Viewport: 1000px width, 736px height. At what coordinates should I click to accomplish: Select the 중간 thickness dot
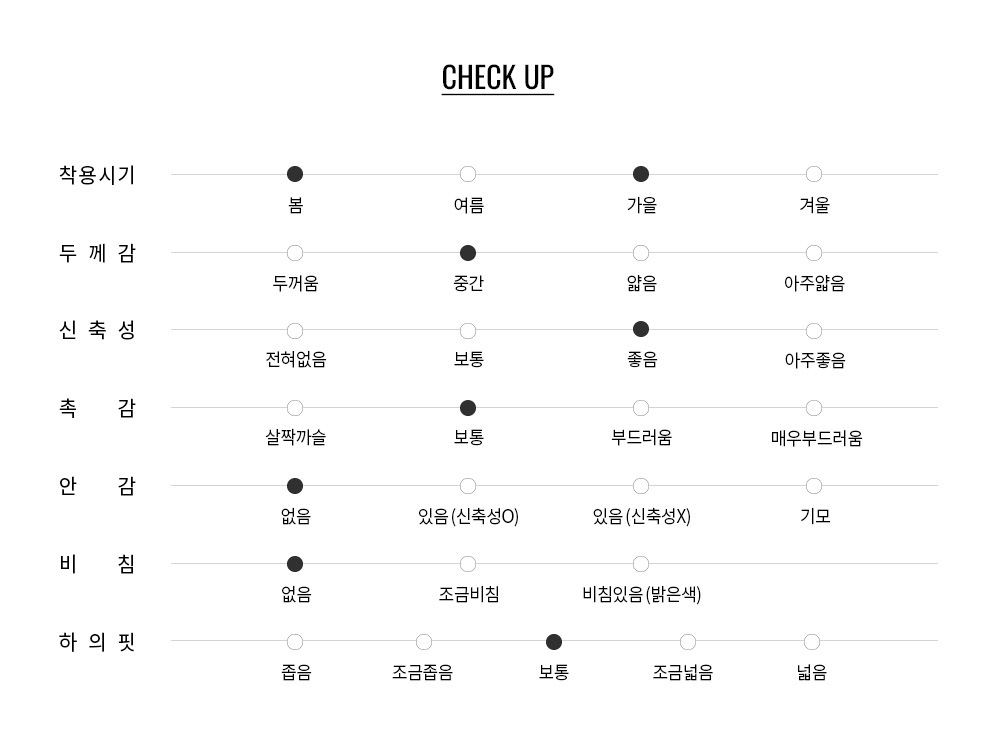pos(468,253)
